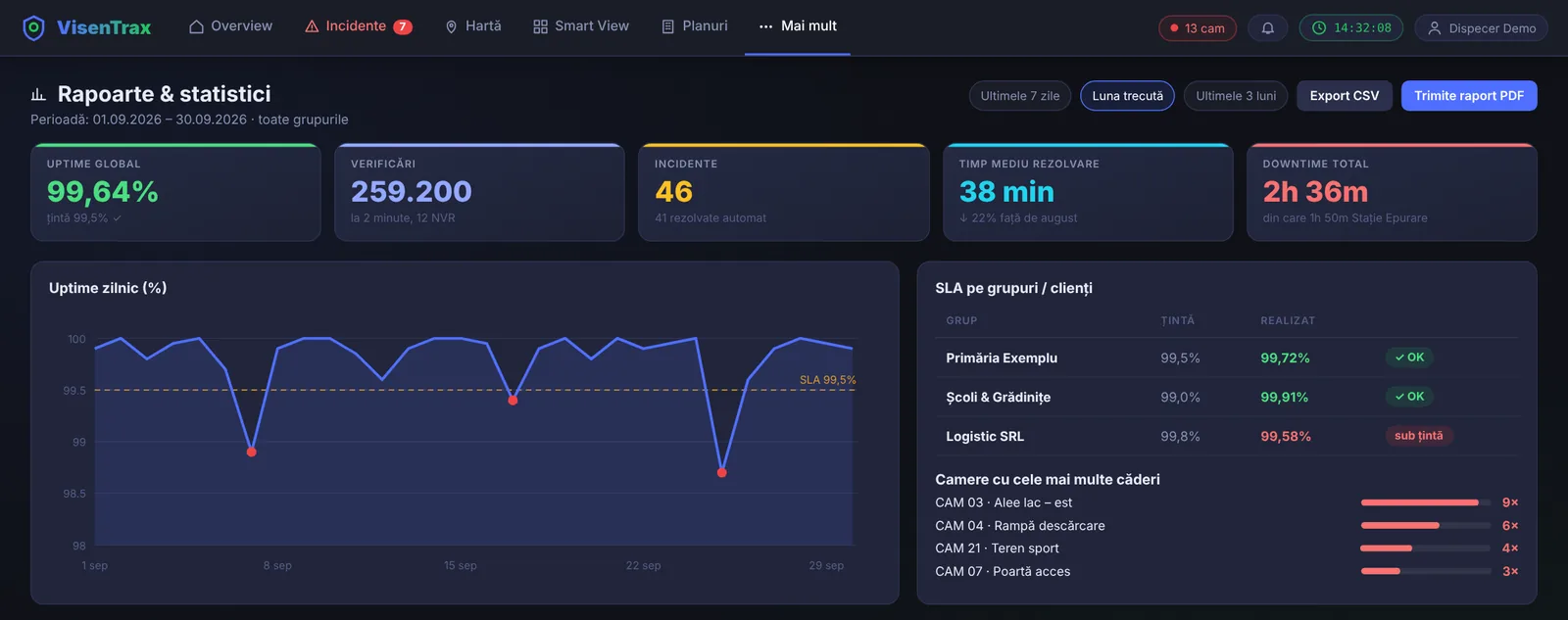Click CAM 21 · Teren sport entry
Image resolution: width=1568 pixels, height=620 pixels.
click(997, 548)
